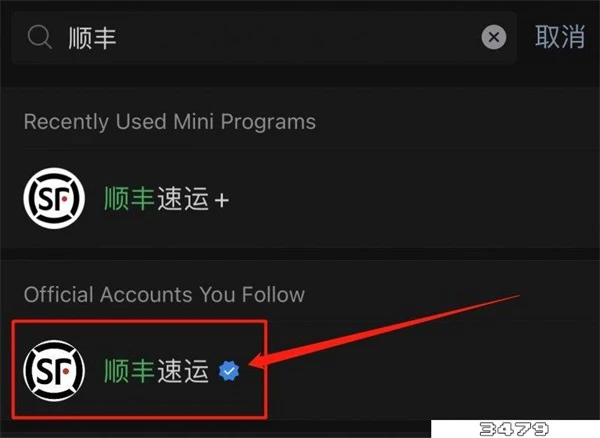Viewport: 600px width, 438px height.
Task: Click the plus sign after 顺丰速运
Action: point(222,200)
